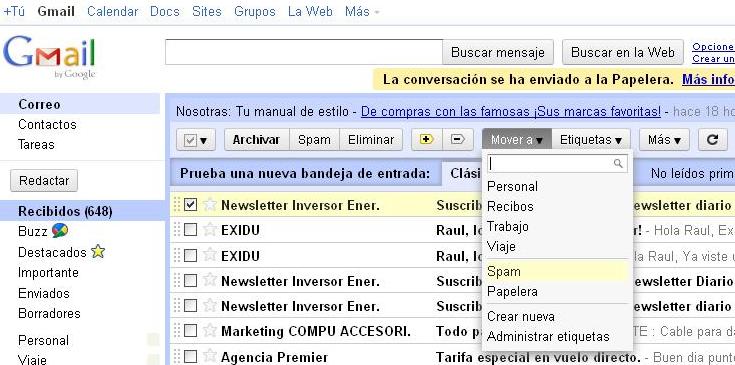Check the Marketing COMPU ACCESORI. email checkbox

[x=190, y=331]
